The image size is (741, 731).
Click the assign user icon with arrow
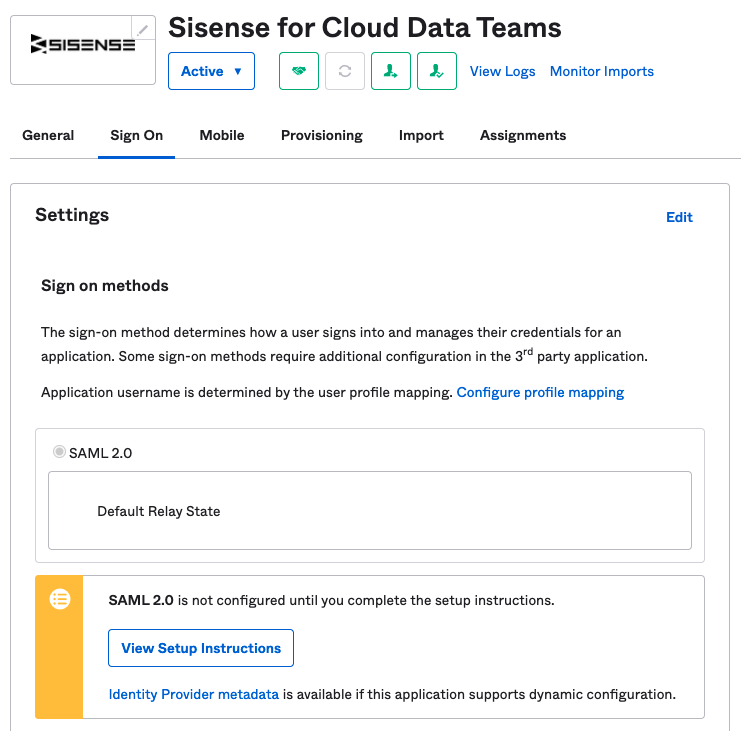(x=391, y=71)
